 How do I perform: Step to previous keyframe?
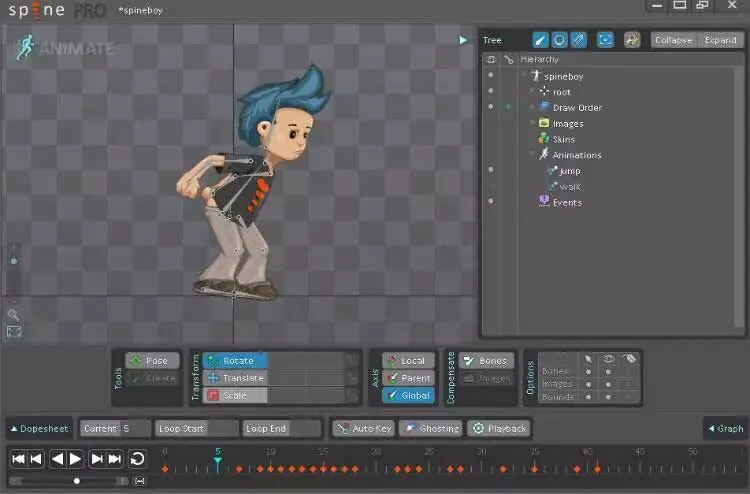(x=36, y=459)
